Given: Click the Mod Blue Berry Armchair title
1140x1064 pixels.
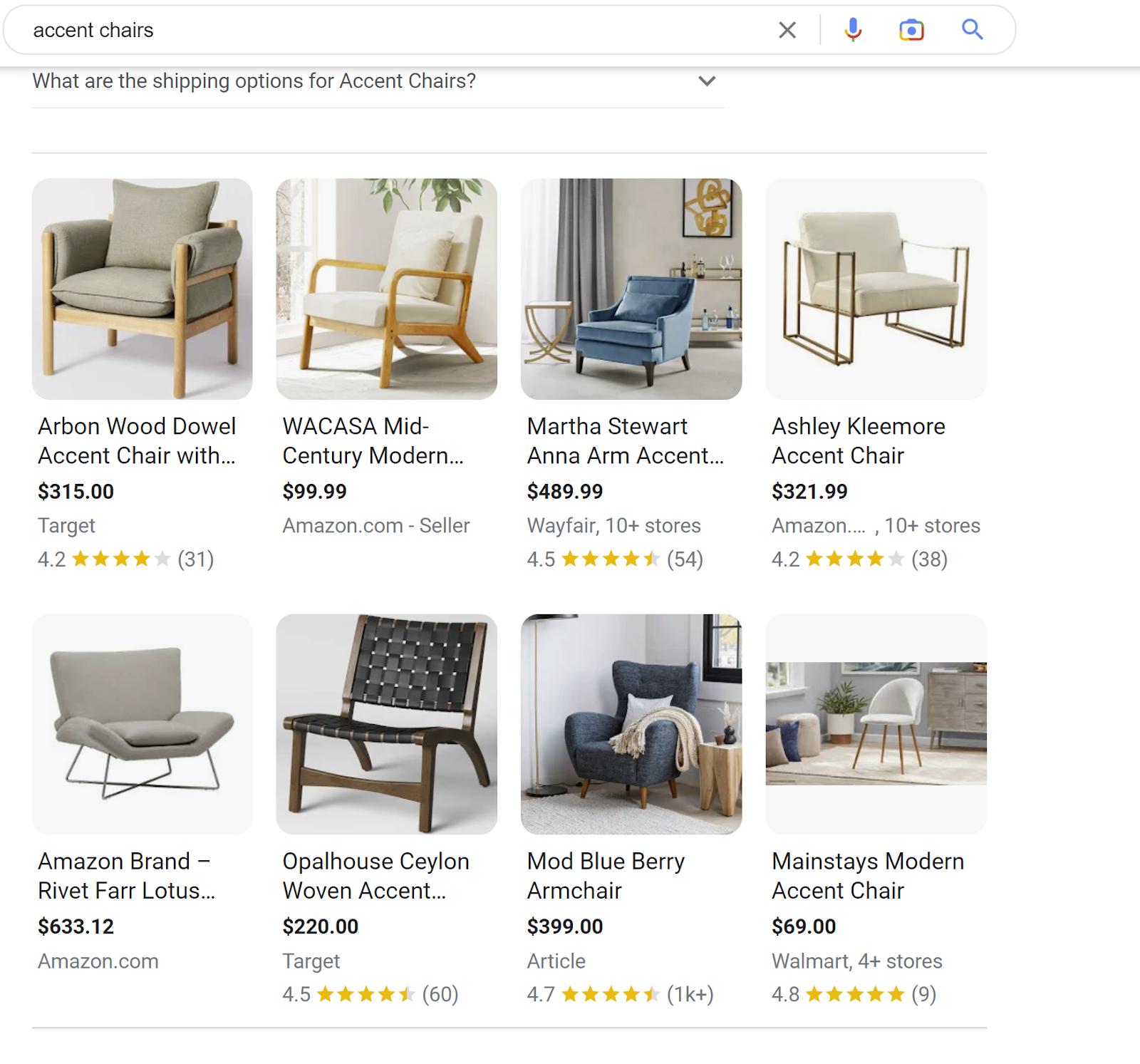Looking at the screenshot, I should [606, 876].
